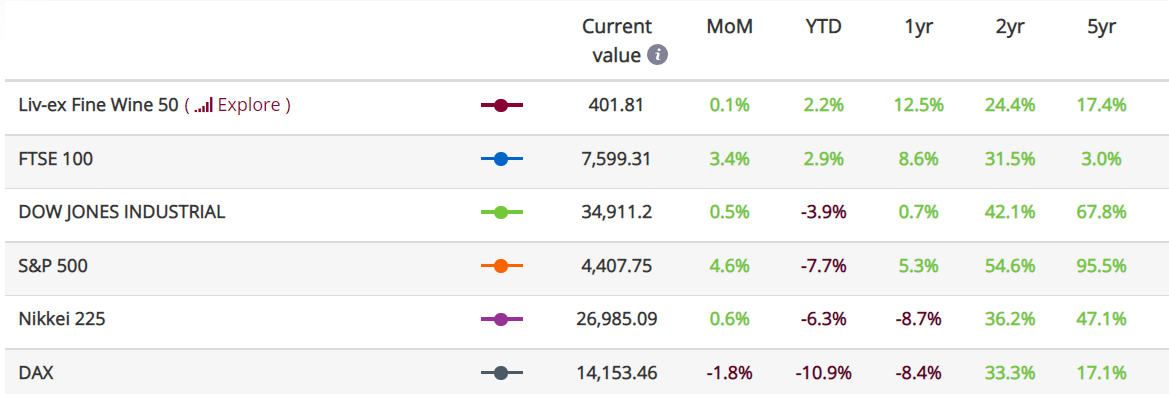The height and width of the screenshot is (394, 1169).
Task: Click the grey DAX series marker
Action: [502, 372]
